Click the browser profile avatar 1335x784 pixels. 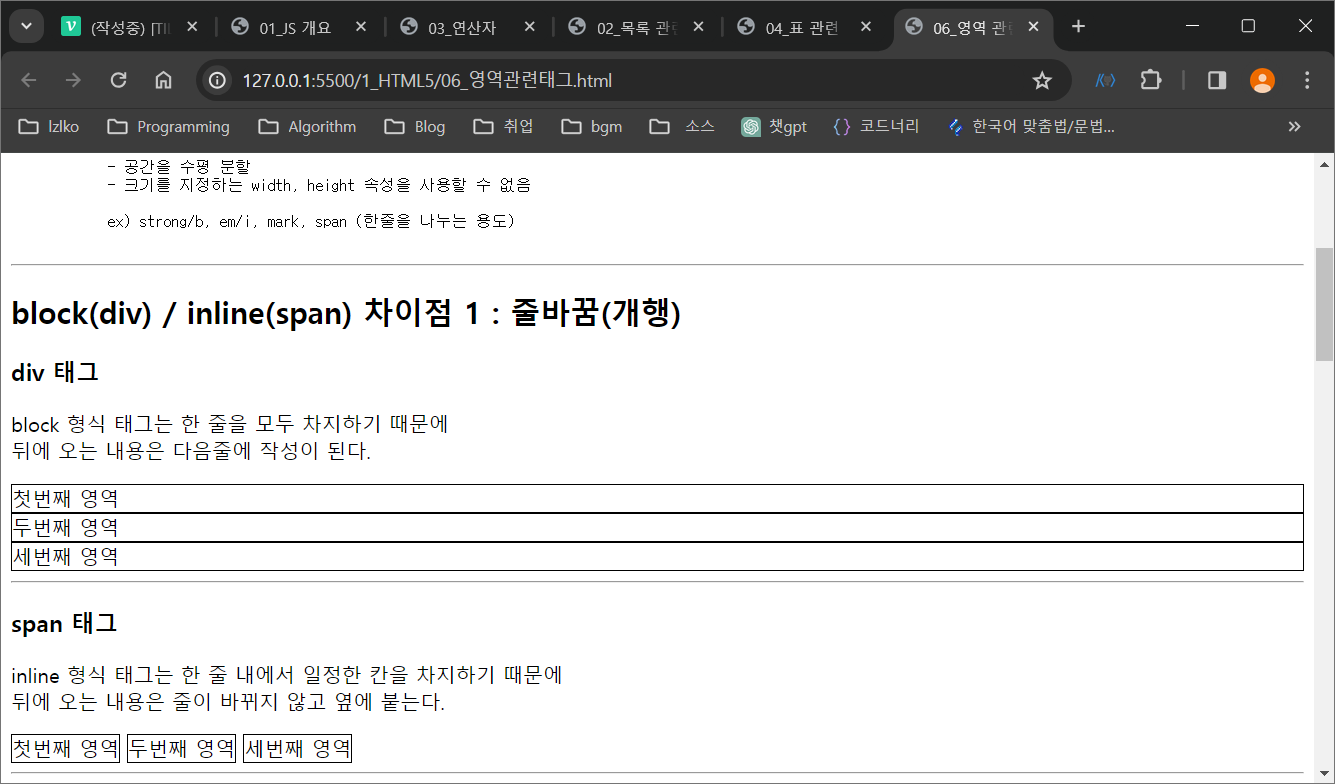pyautogui.click(x=1262, y=80)
